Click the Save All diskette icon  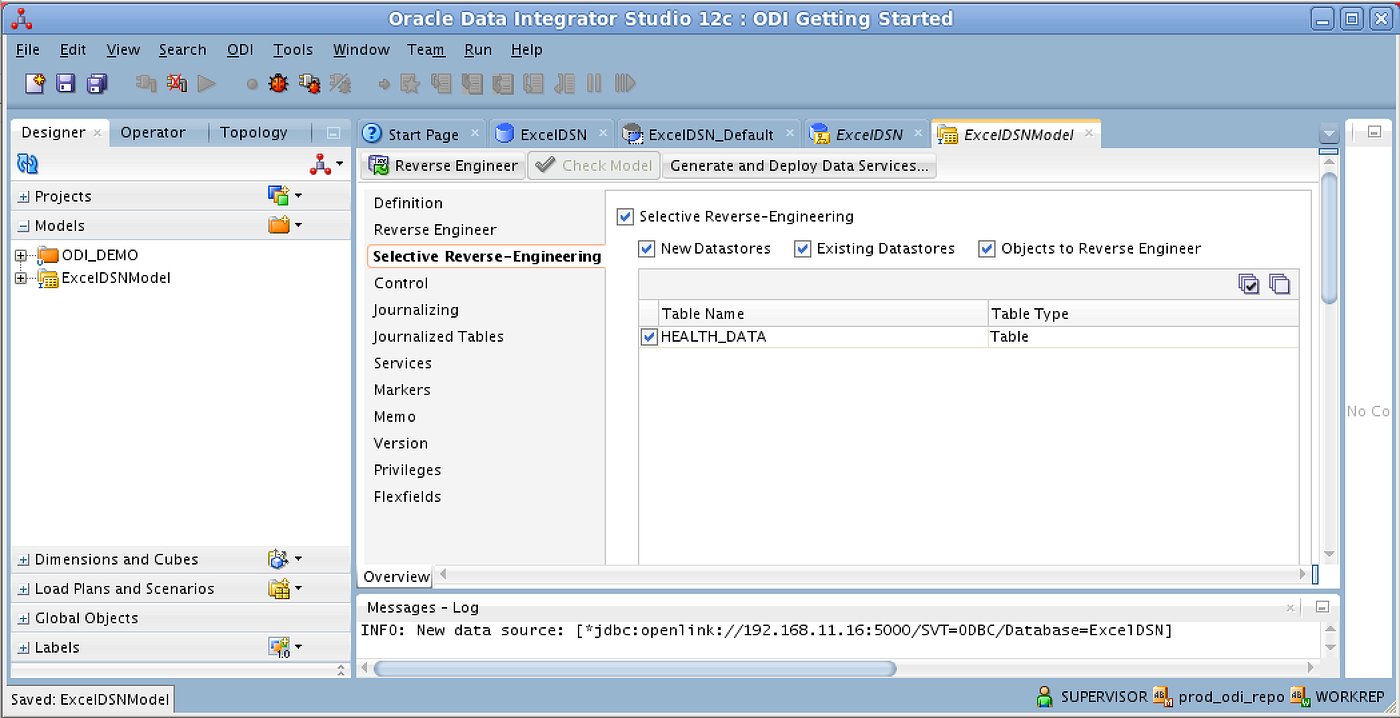[97, 83]
